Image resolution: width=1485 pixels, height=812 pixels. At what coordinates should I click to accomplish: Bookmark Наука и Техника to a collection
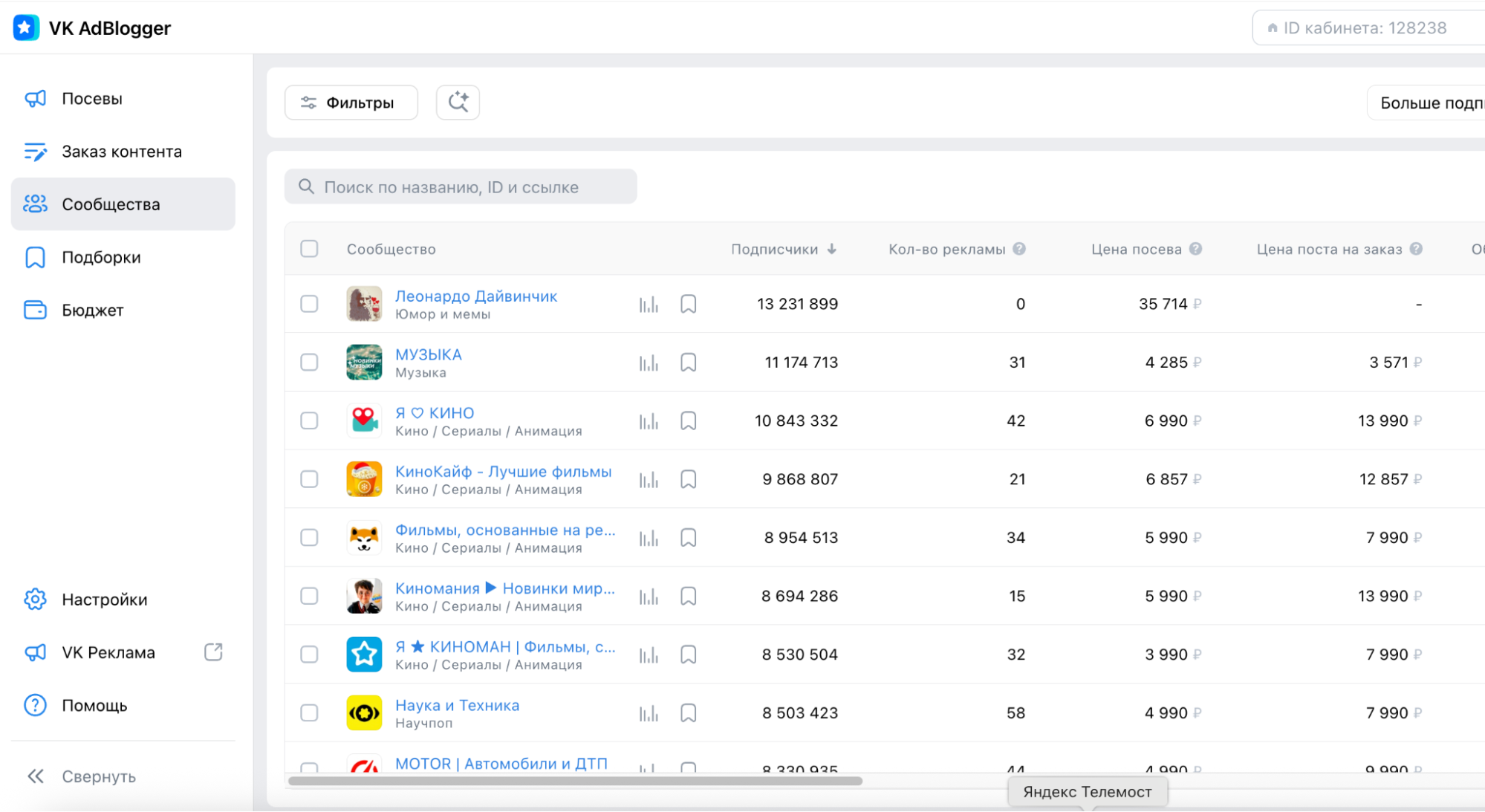tap(689, 713)
